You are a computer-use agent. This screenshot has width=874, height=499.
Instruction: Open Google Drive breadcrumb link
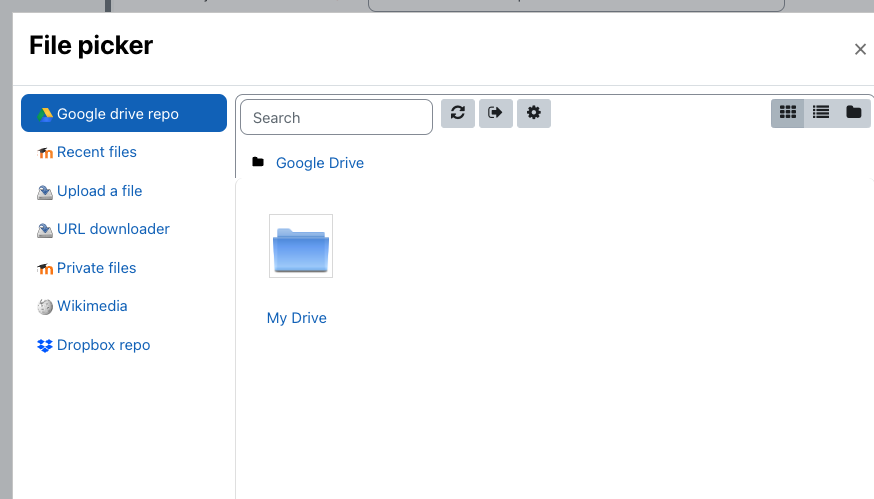pos(320,163)
